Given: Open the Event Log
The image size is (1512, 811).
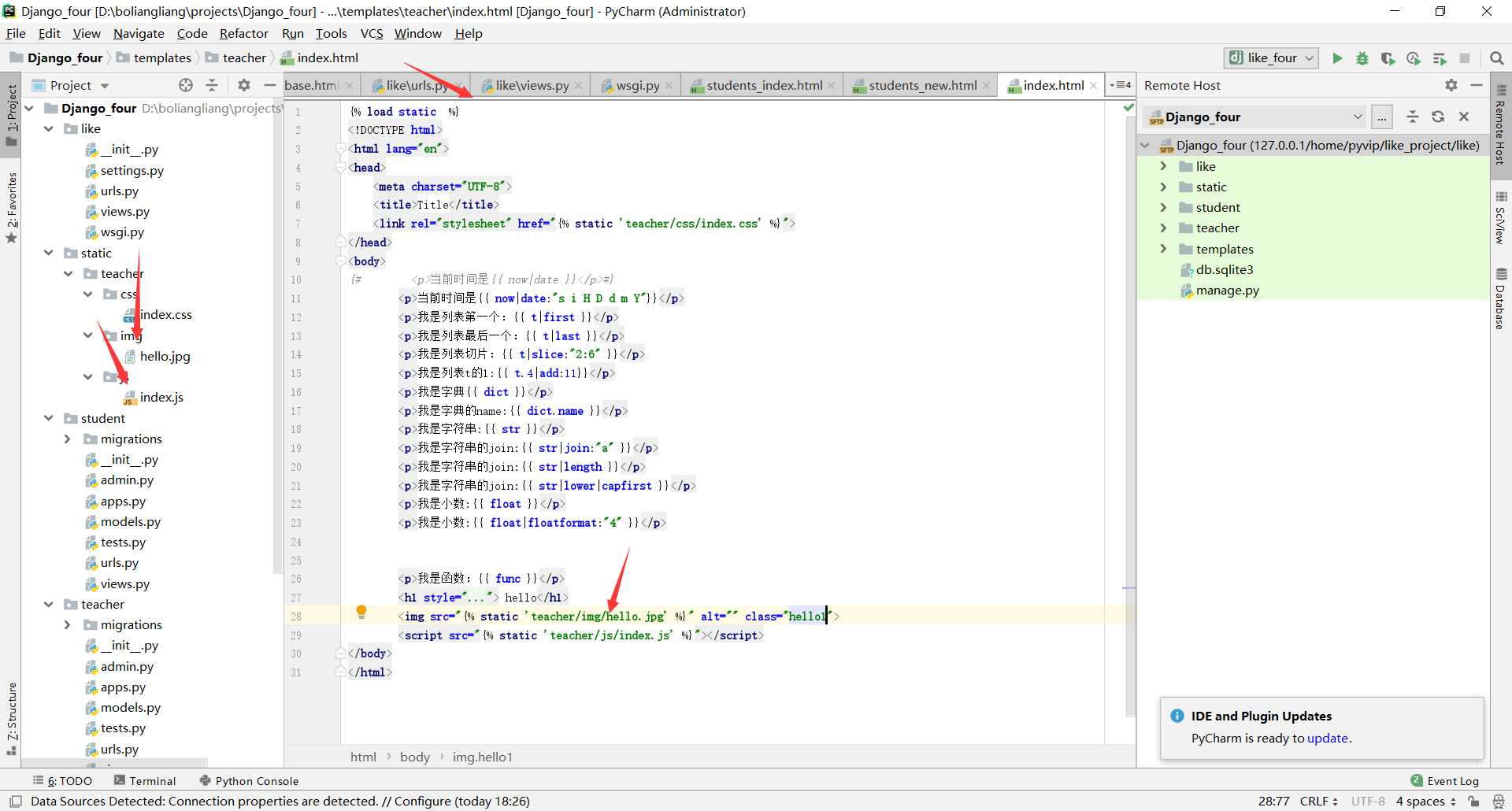Looking at the screenshot, I should pyautogui.click(x=1444, y=780).
